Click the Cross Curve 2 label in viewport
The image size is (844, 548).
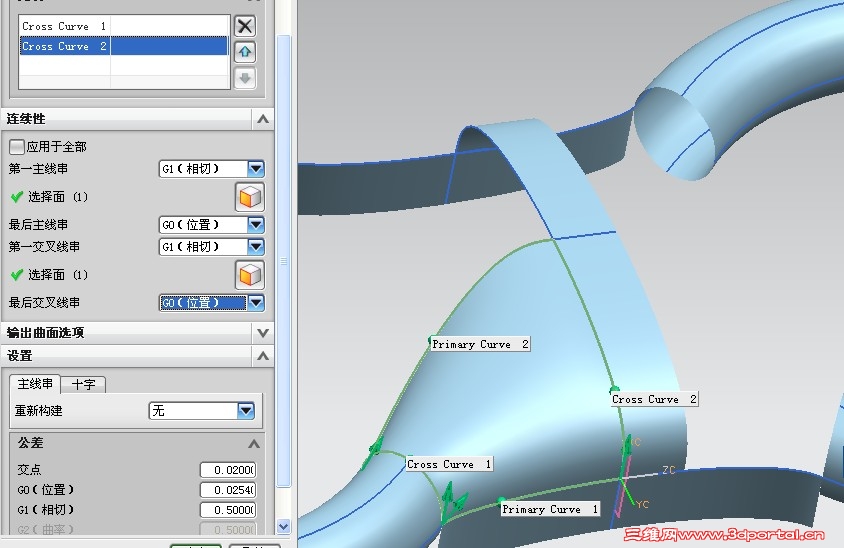click(x=654, y=399)
